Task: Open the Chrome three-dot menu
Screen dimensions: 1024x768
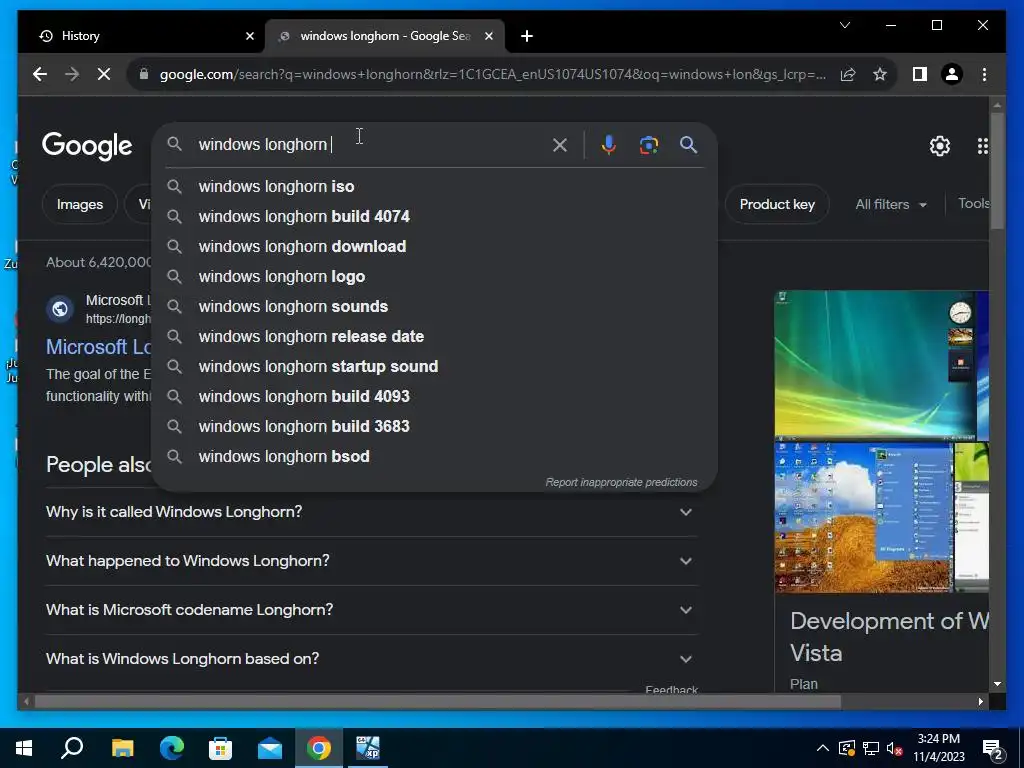Action: (984, 74)
